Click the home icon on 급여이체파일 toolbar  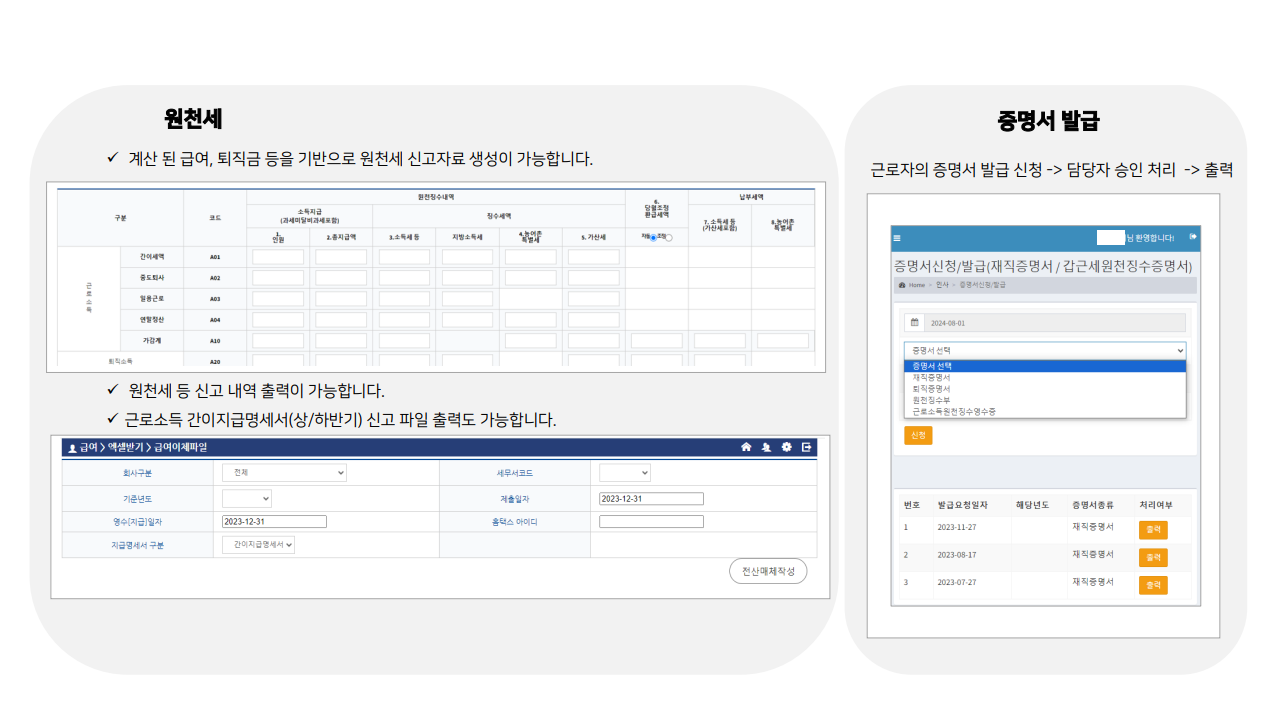click(x=746, y=447)
